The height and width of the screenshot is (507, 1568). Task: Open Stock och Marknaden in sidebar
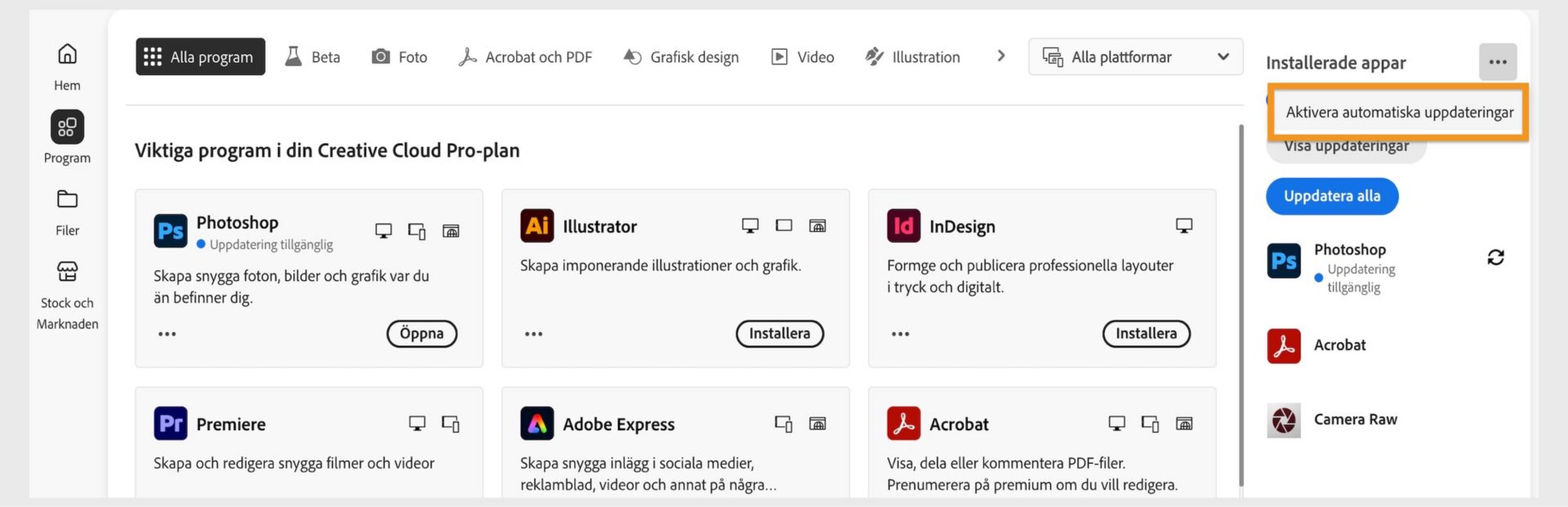pyautogui.click(x=67, y=296)
